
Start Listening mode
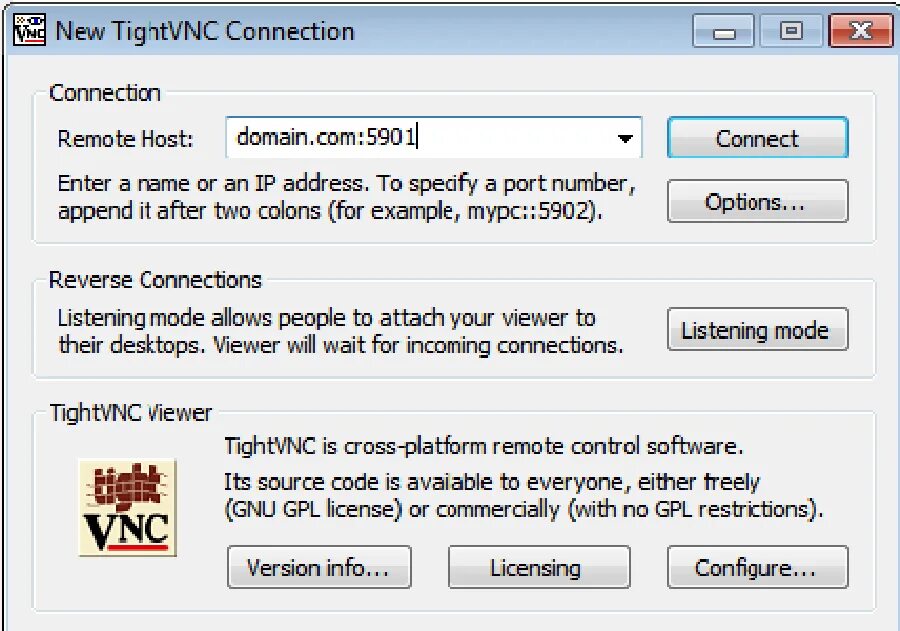coord(757,329)
